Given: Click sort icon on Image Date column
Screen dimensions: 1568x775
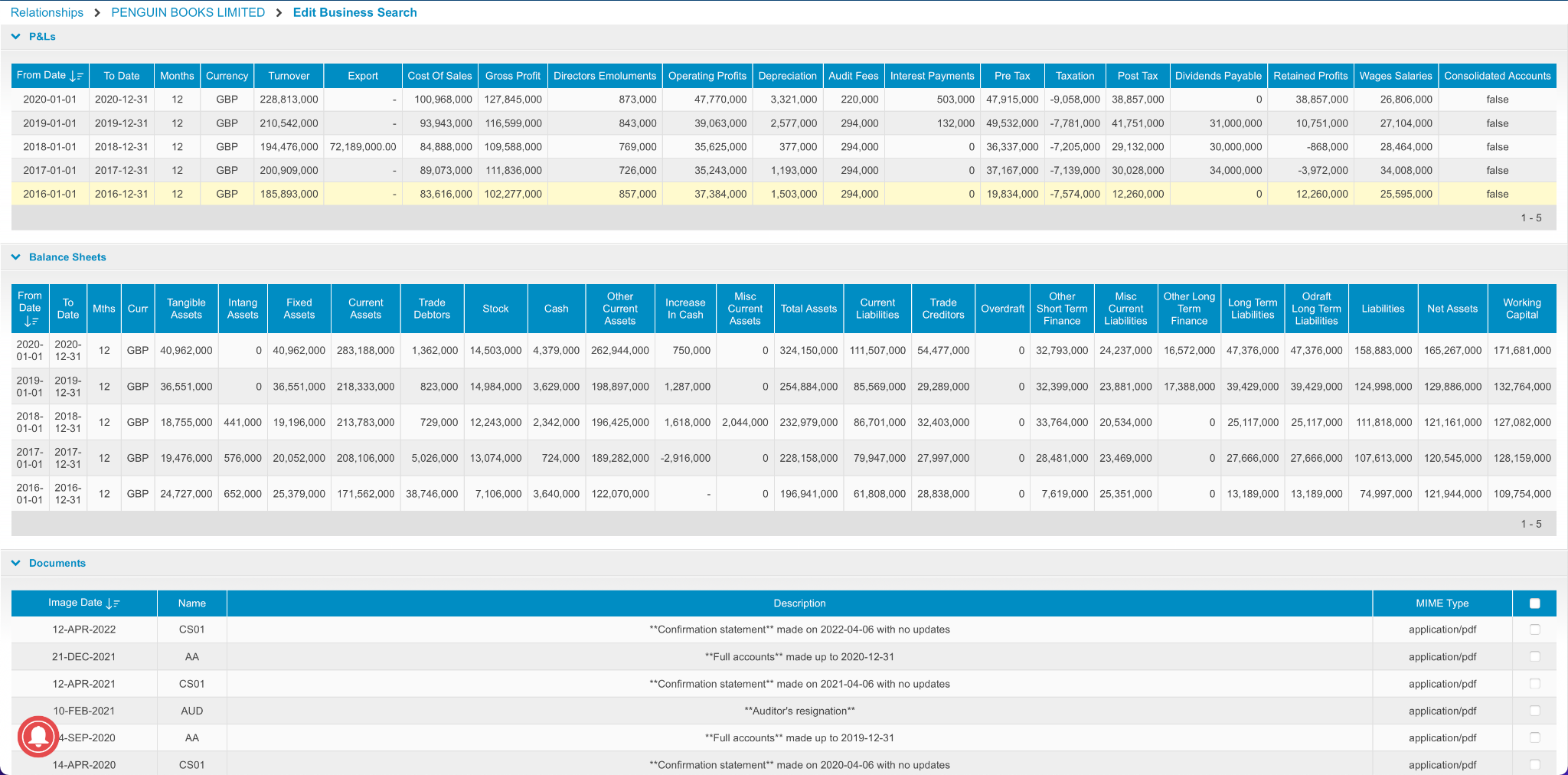Looking at the screenshot, I should (x=113, y=603).
